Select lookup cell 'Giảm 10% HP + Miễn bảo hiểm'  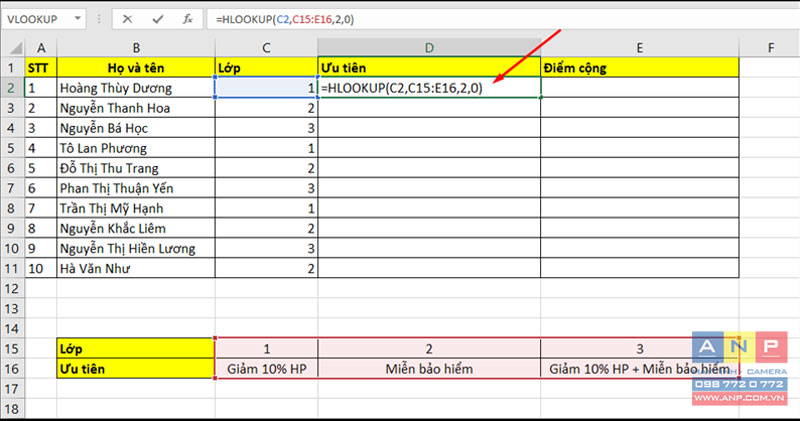[639, 368]
